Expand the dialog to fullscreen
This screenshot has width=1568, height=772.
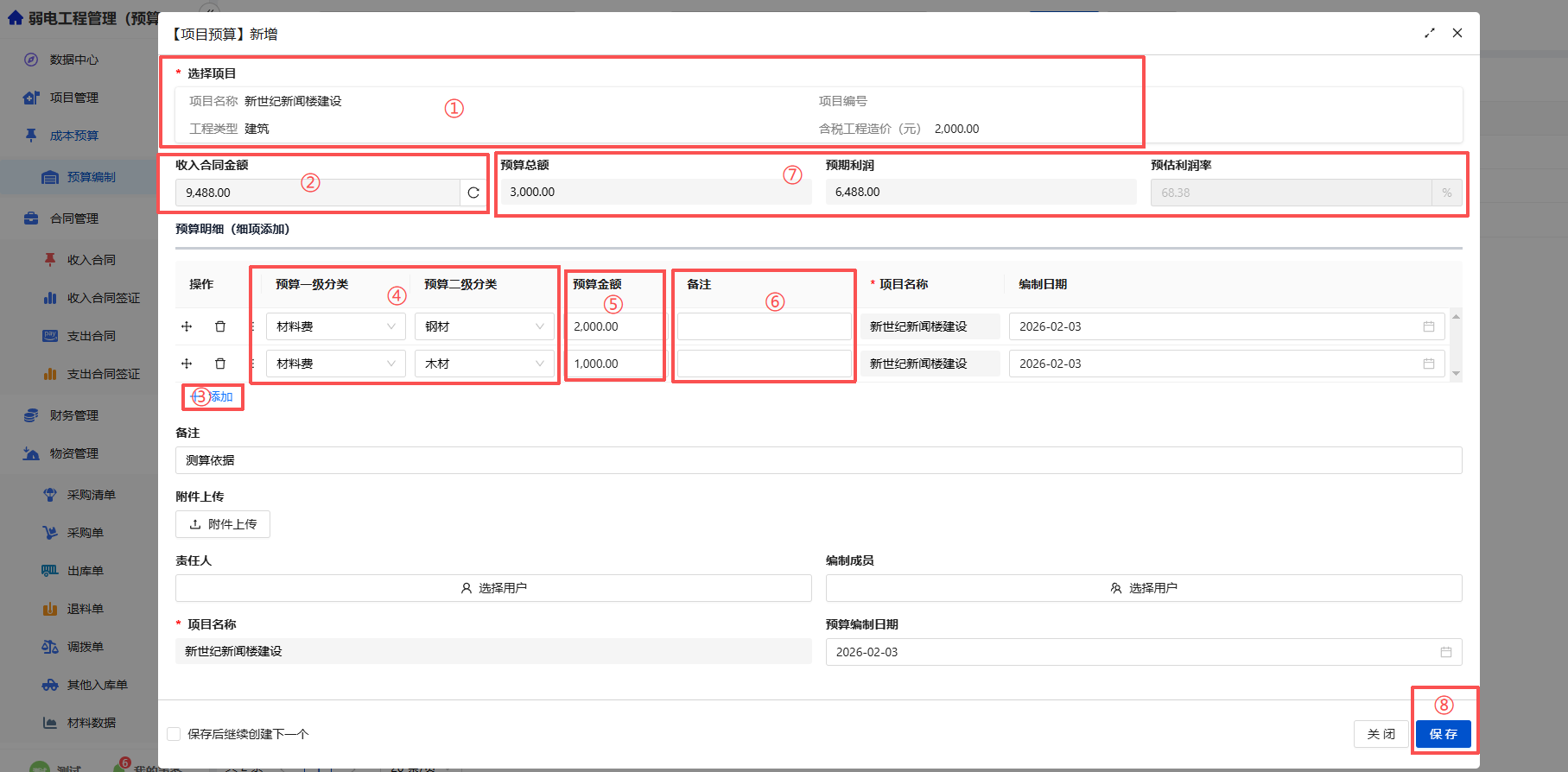click(1430, 33)
